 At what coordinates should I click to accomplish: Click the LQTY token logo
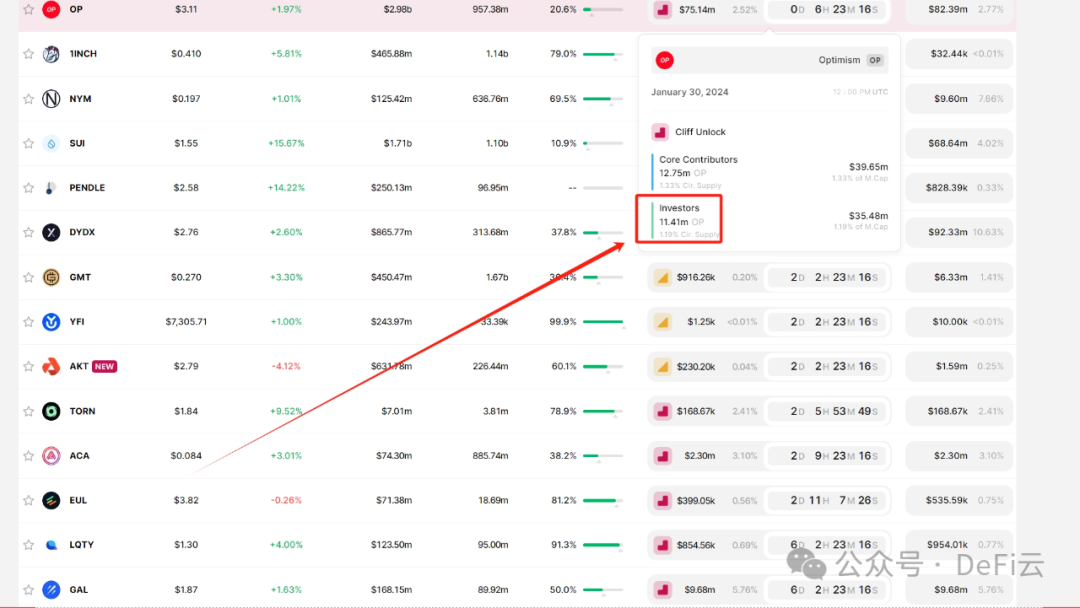tap(51, 545)
